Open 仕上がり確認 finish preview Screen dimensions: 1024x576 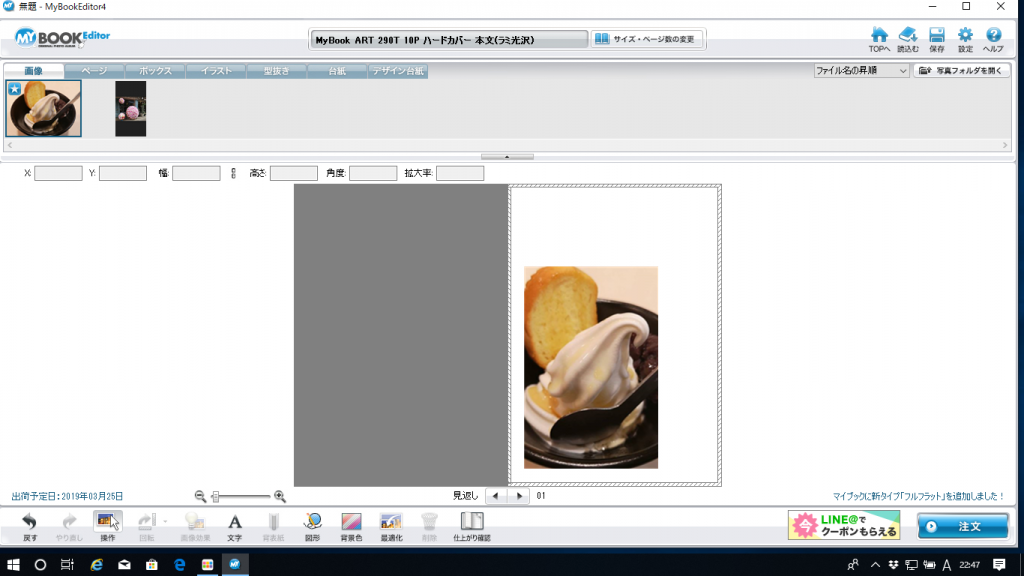tap(471, 526)
